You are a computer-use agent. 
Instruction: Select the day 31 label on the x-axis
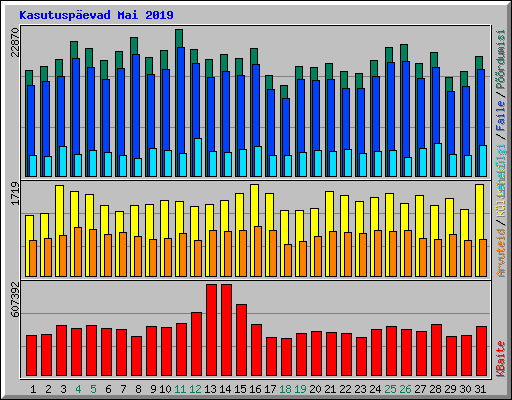point(480,389)
